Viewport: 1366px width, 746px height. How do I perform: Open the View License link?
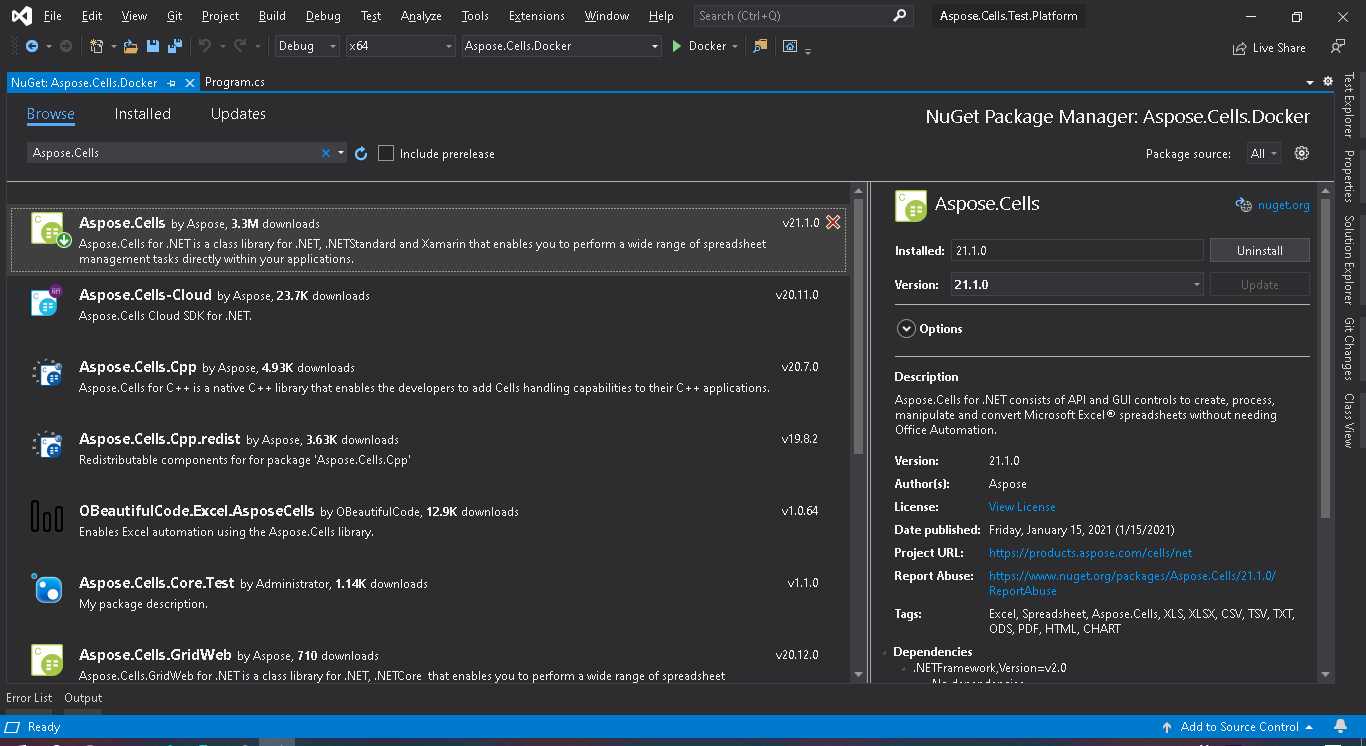coord(1021,507)
